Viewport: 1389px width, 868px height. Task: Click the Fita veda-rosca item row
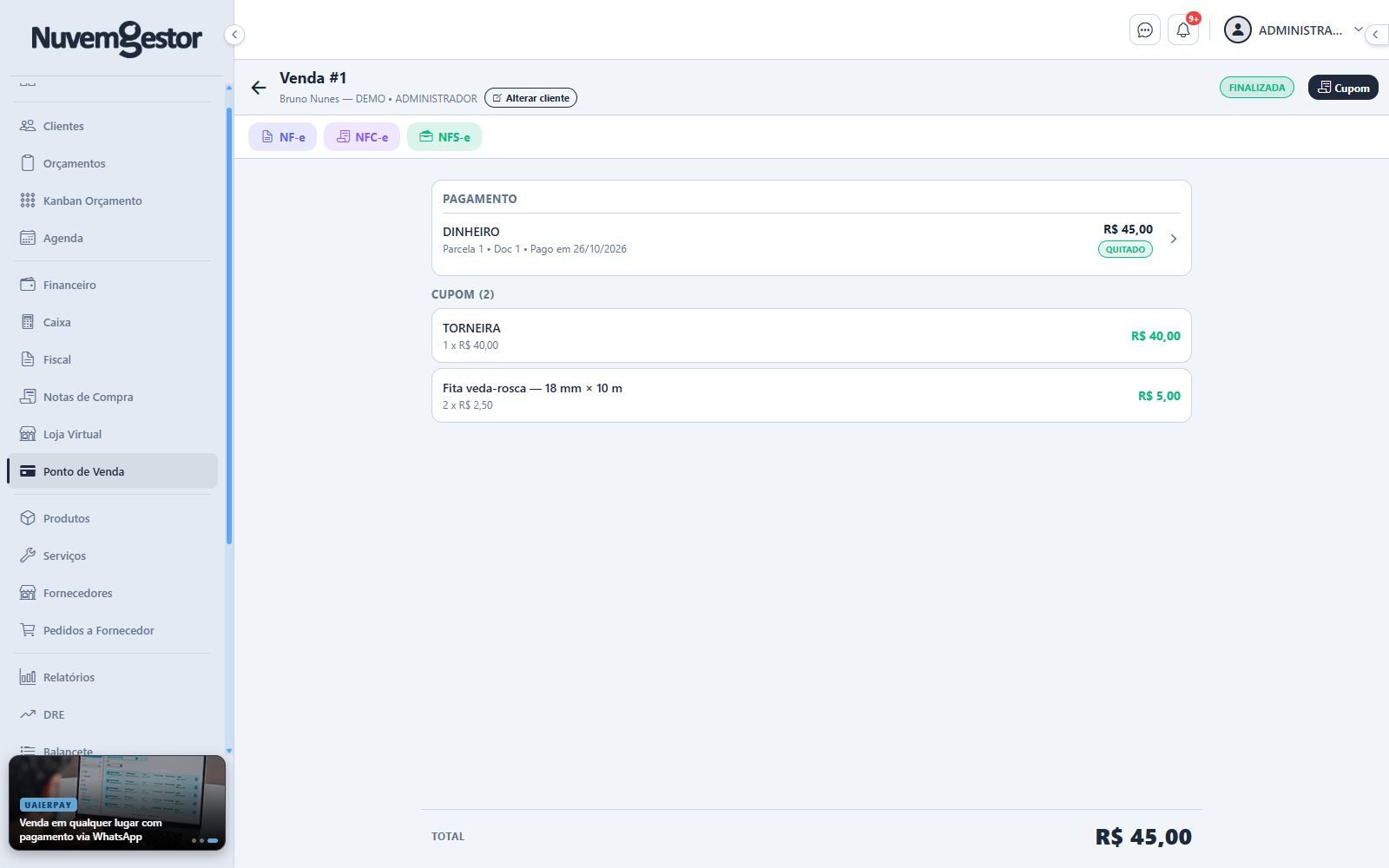[x=812, y=396]
